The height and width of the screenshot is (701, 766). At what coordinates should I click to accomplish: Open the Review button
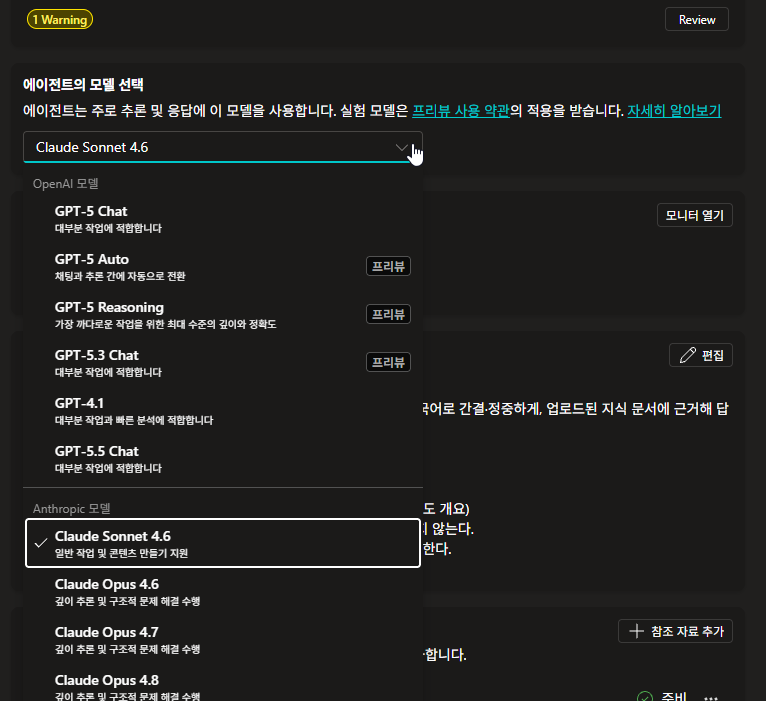(x=697, y=20)
